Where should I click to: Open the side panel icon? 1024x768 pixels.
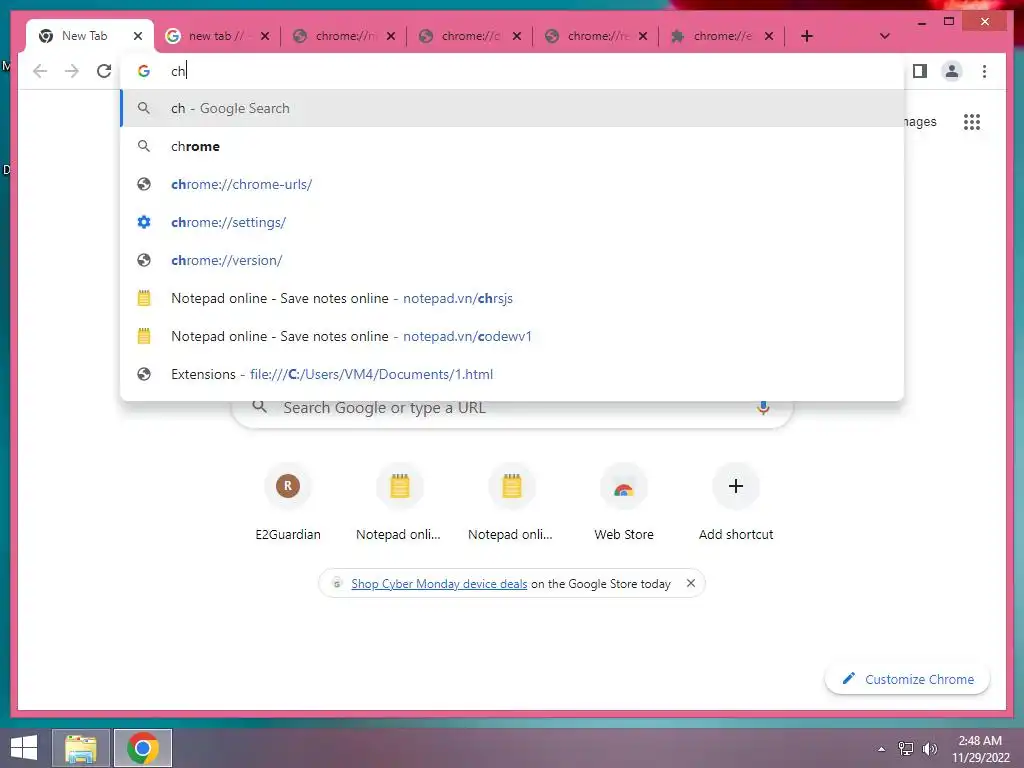point(920,71)
